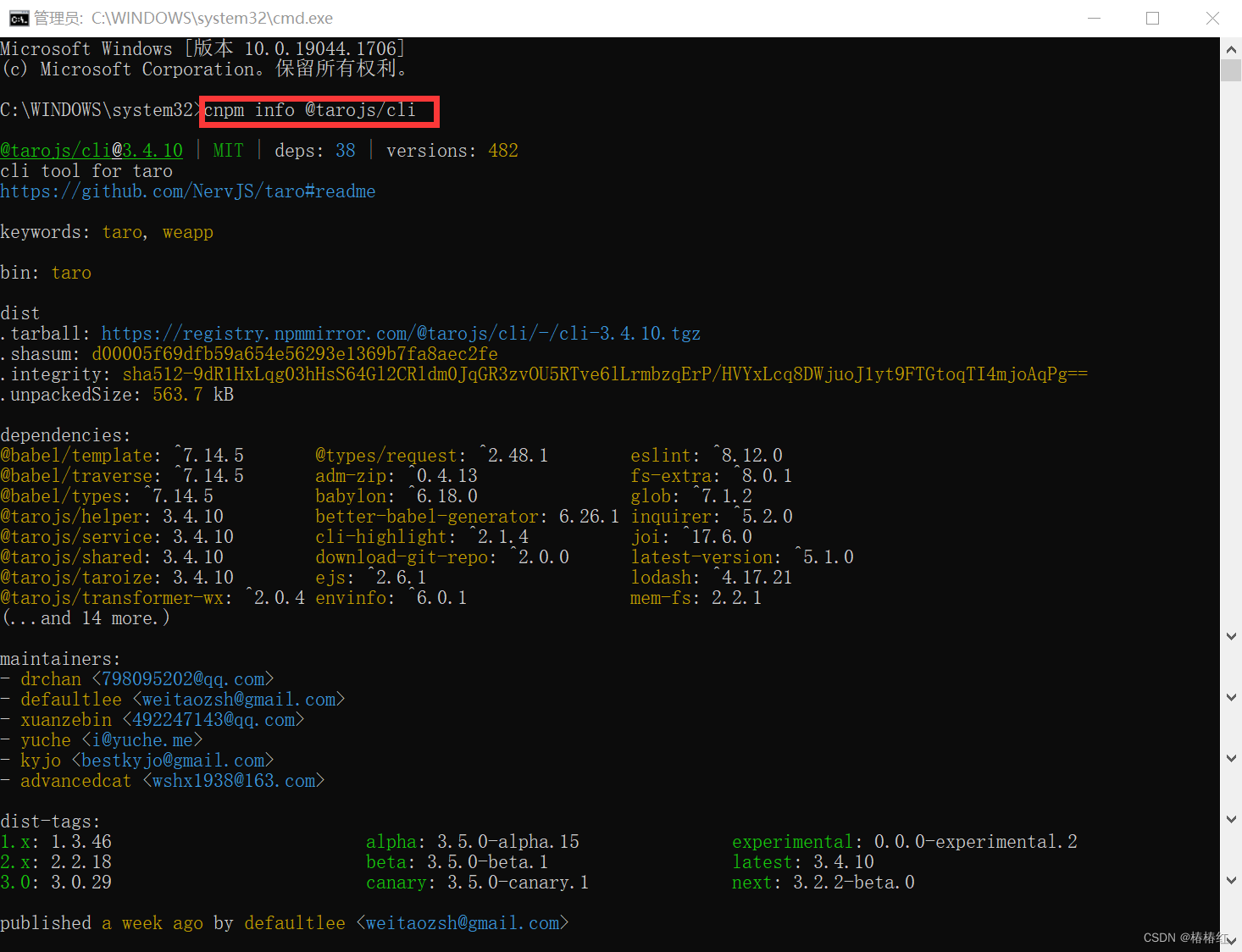Click the scrollbar down arrow at the very bottom

click(x=1230, y=940)
